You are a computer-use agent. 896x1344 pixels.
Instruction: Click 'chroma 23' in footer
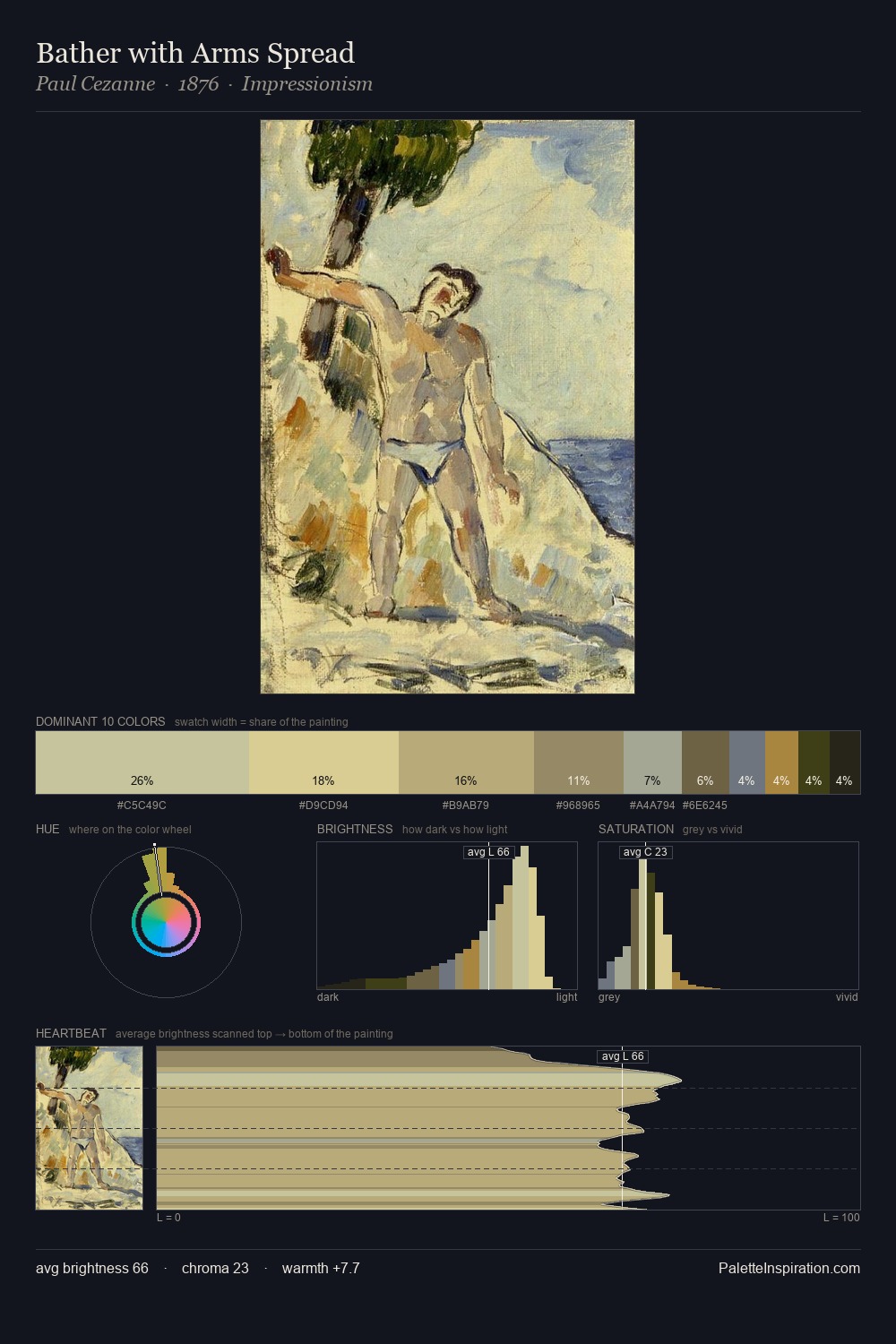(x=215, y=1268)
